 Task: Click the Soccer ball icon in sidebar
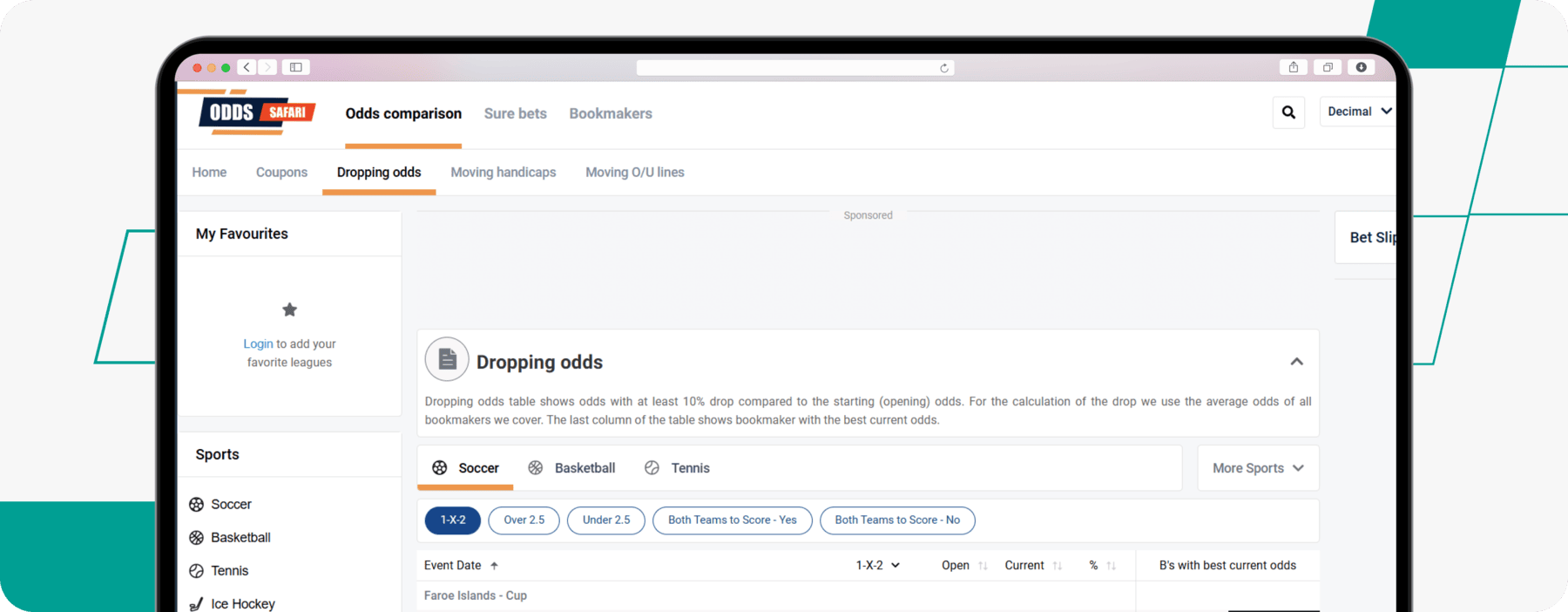pos(197,505)
